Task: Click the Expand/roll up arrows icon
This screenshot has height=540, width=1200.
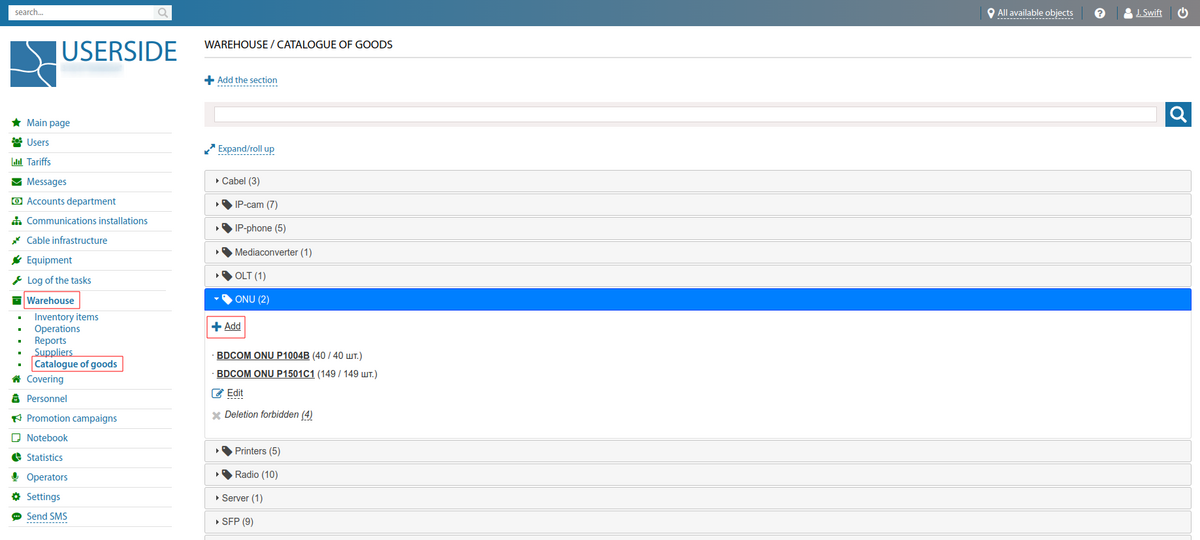Action: 210,149
